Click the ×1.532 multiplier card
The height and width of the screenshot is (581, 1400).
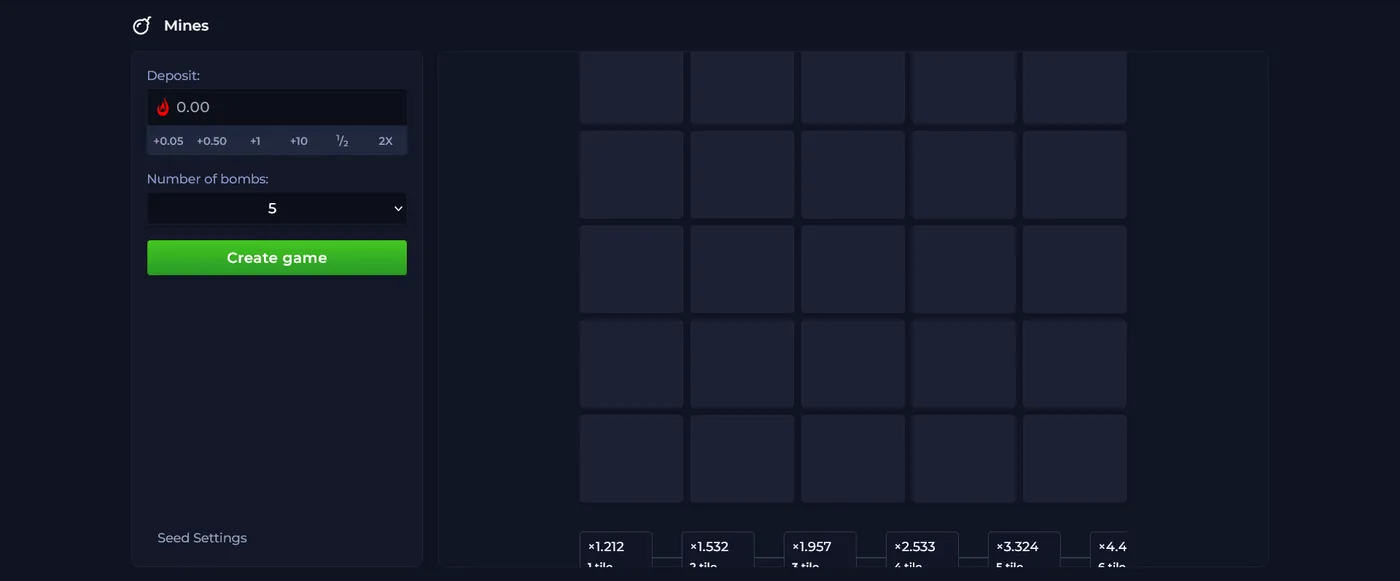tap(718, 551)
